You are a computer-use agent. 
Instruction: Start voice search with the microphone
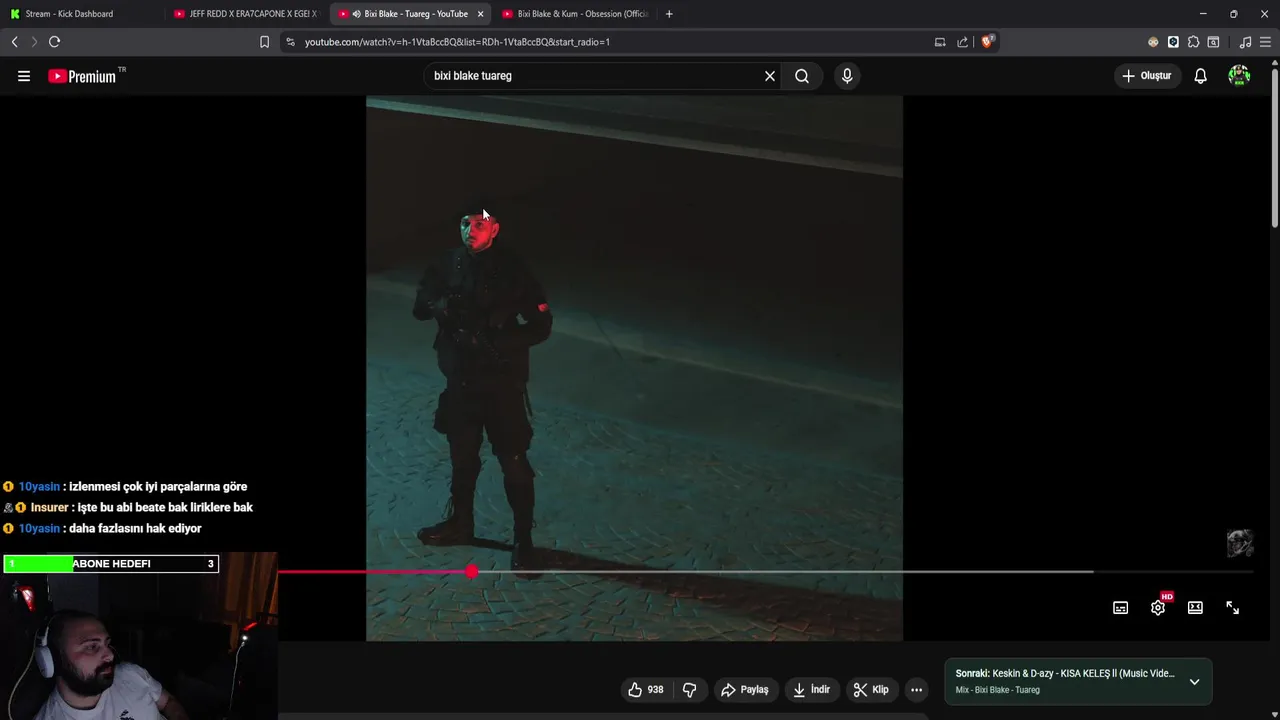847,76
